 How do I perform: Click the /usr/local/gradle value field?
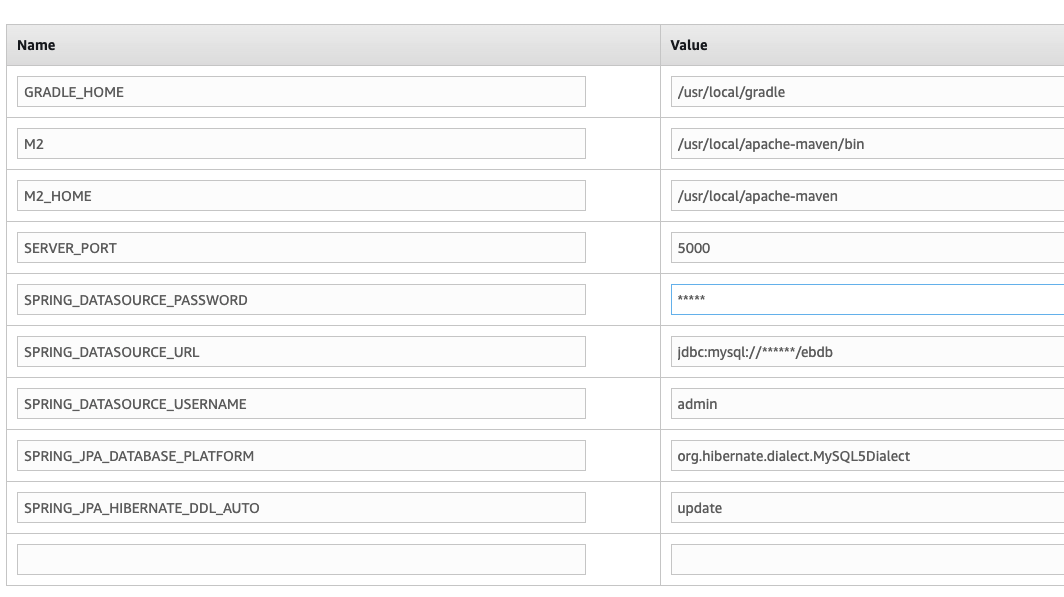866,92
